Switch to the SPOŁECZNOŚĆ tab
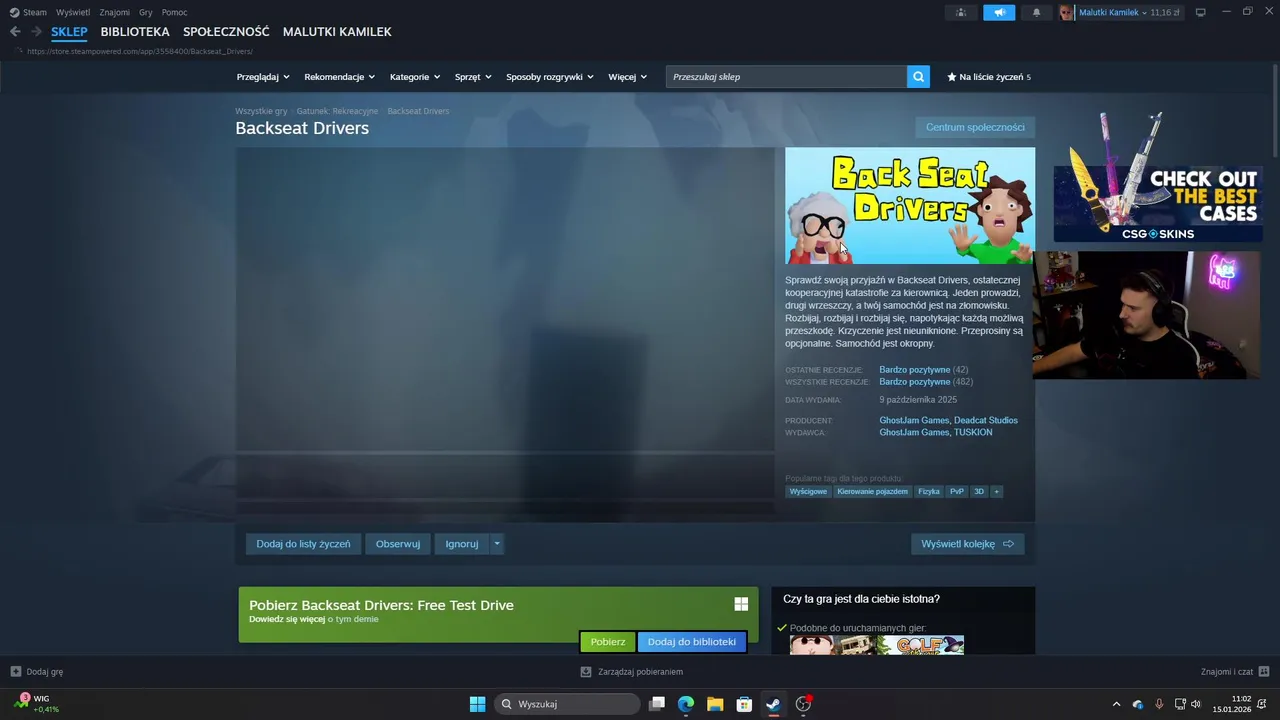Viewport: 1280px width, 720px height. (226, 32)
